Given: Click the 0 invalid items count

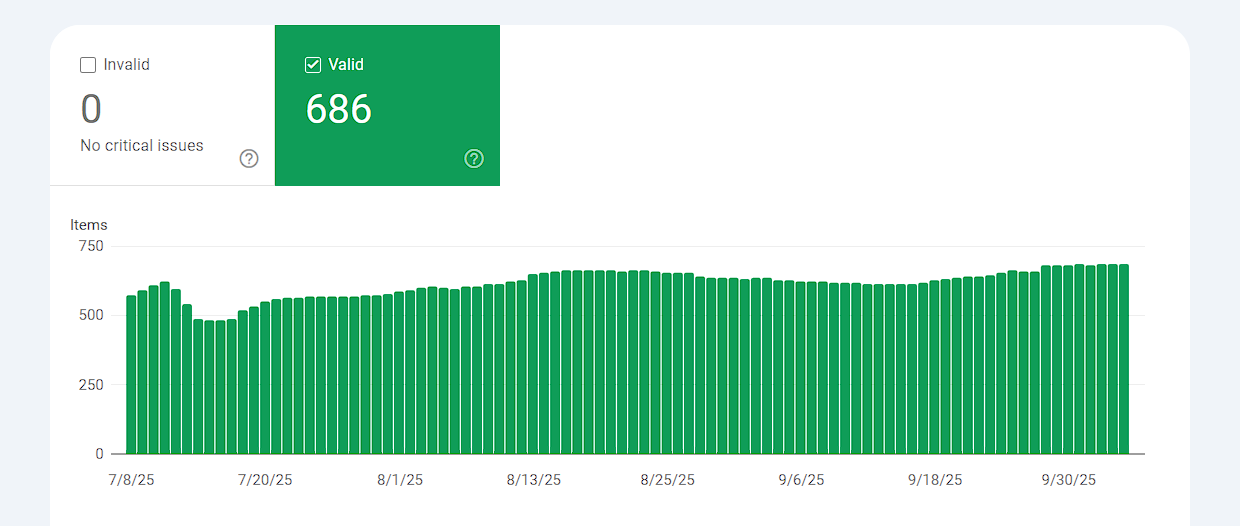Looking at the screenshot, I should tap(91, 109).
